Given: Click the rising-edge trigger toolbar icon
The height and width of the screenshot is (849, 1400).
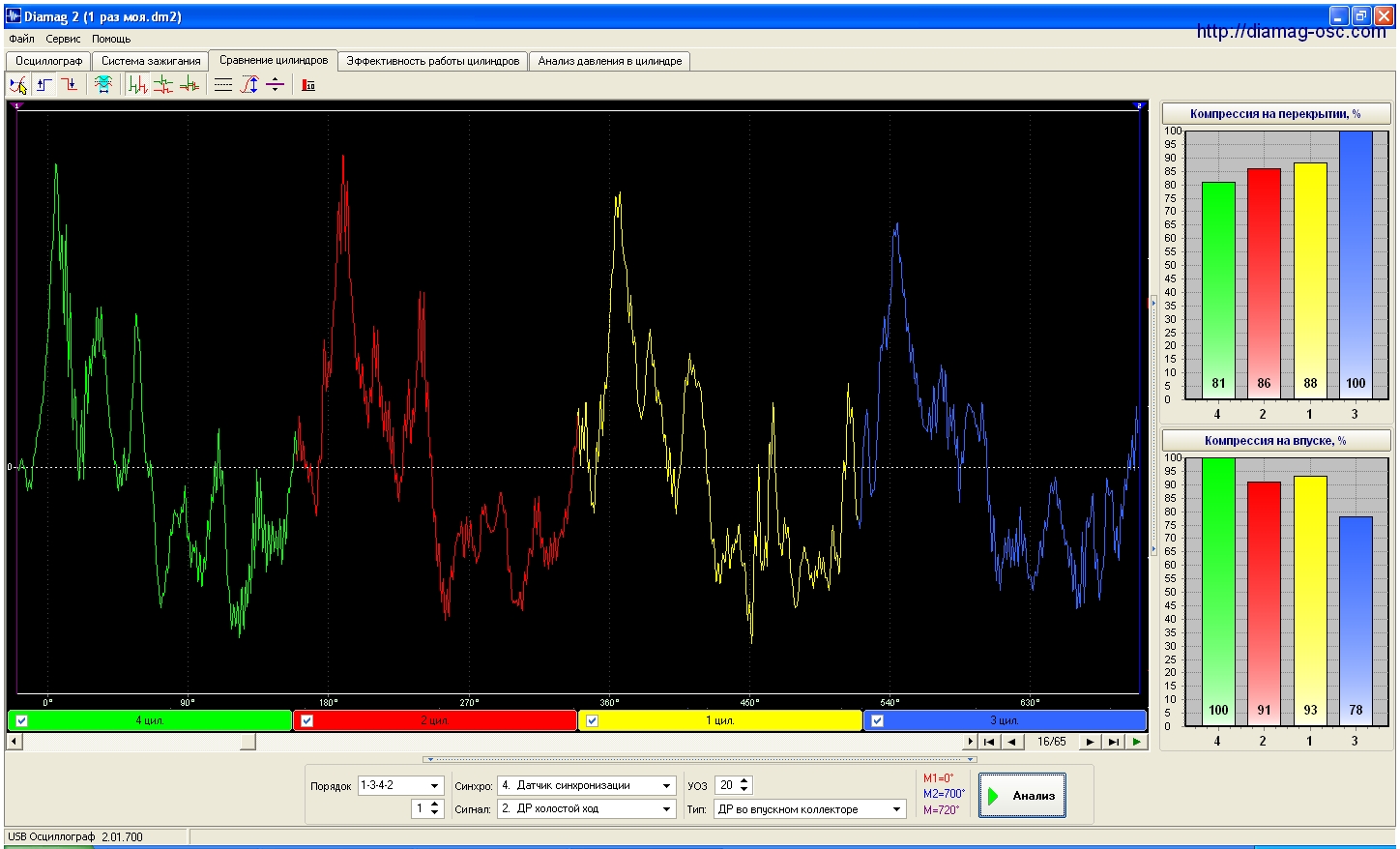Looking at the screenshot, I should [44, 85].
